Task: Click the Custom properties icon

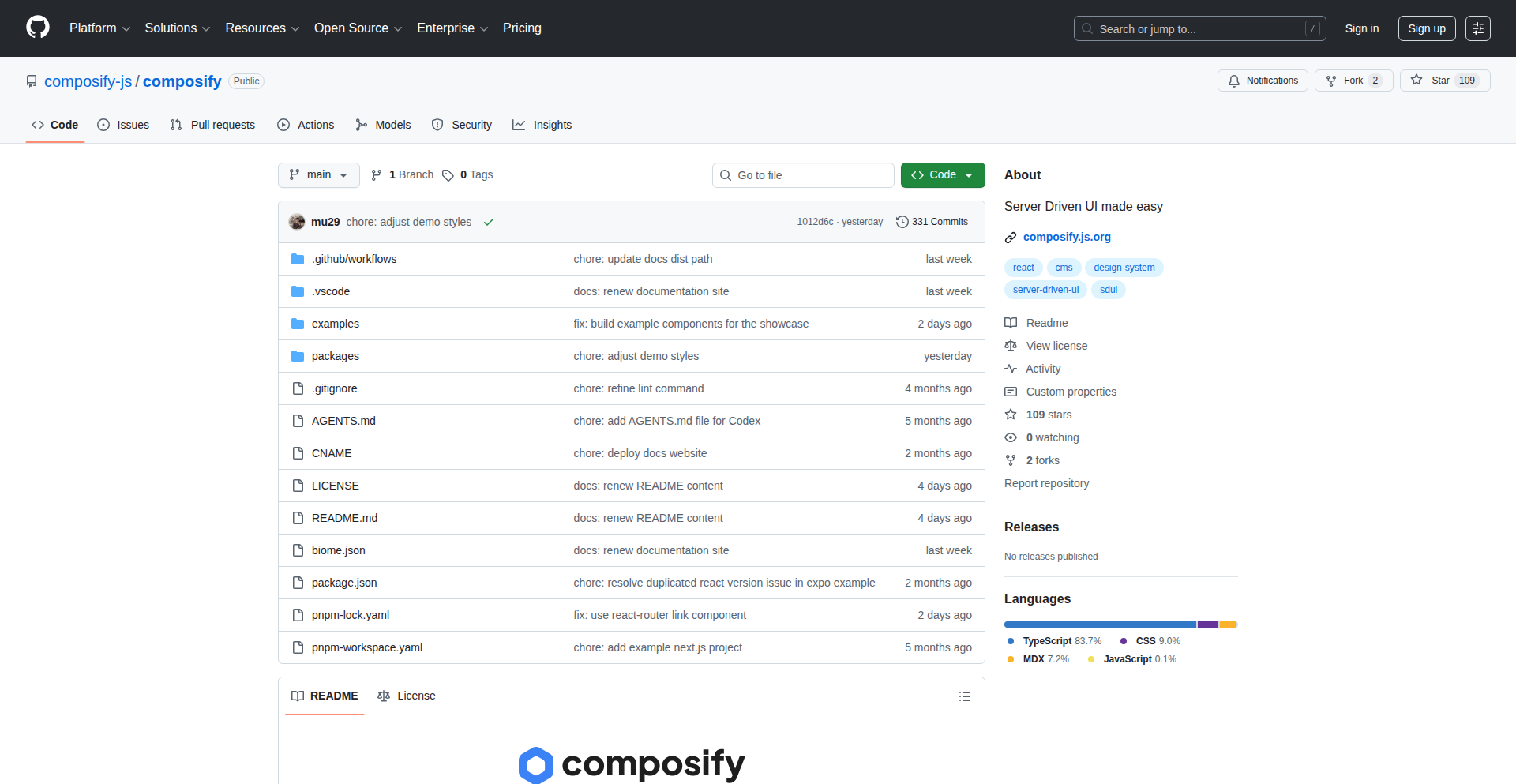Action: tap(1011, 392)
